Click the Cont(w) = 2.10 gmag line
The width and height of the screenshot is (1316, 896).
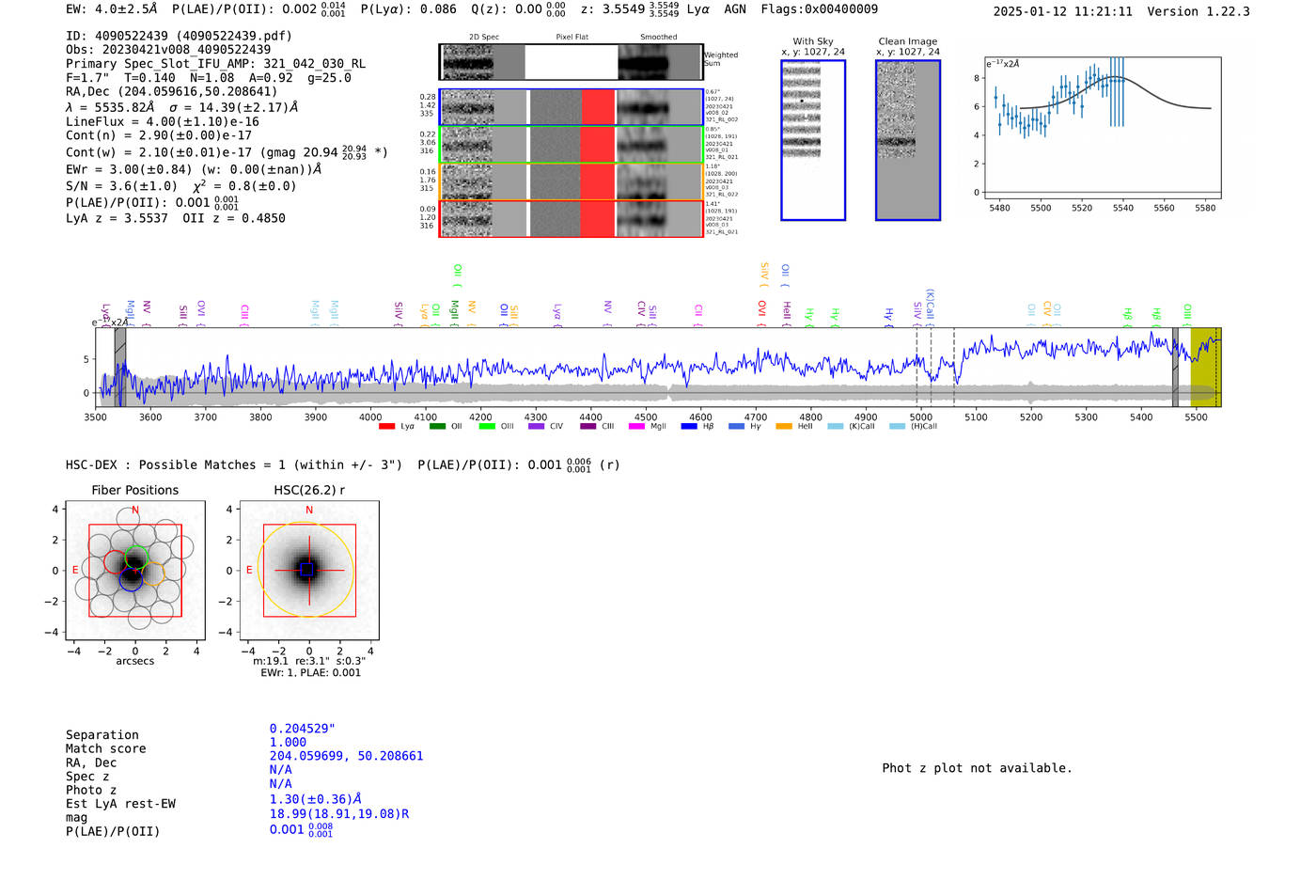227,151
